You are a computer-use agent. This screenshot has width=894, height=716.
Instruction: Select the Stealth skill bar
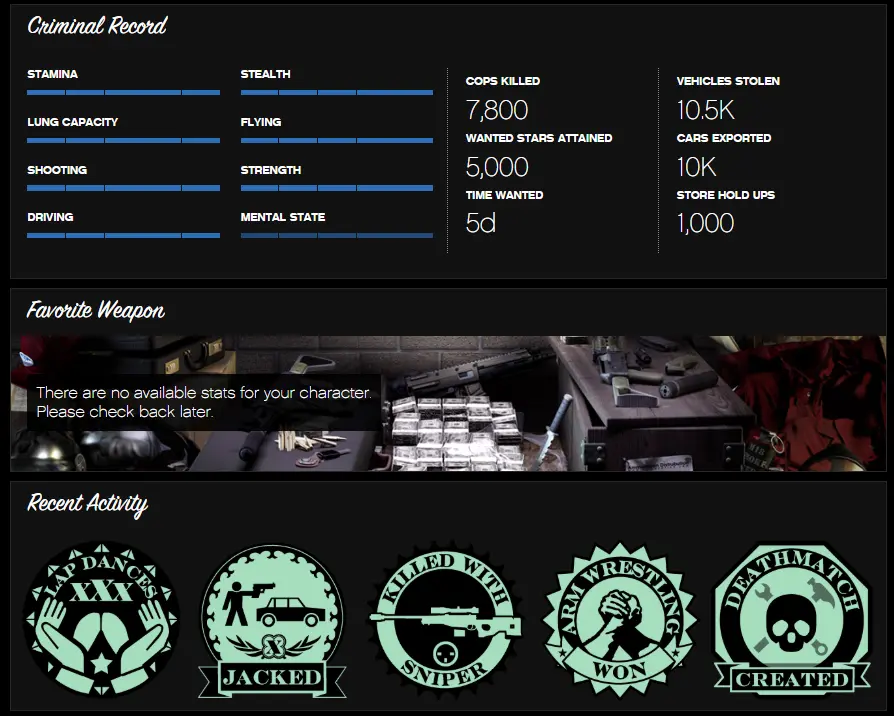pyautogui.click(x=336, y=92)
